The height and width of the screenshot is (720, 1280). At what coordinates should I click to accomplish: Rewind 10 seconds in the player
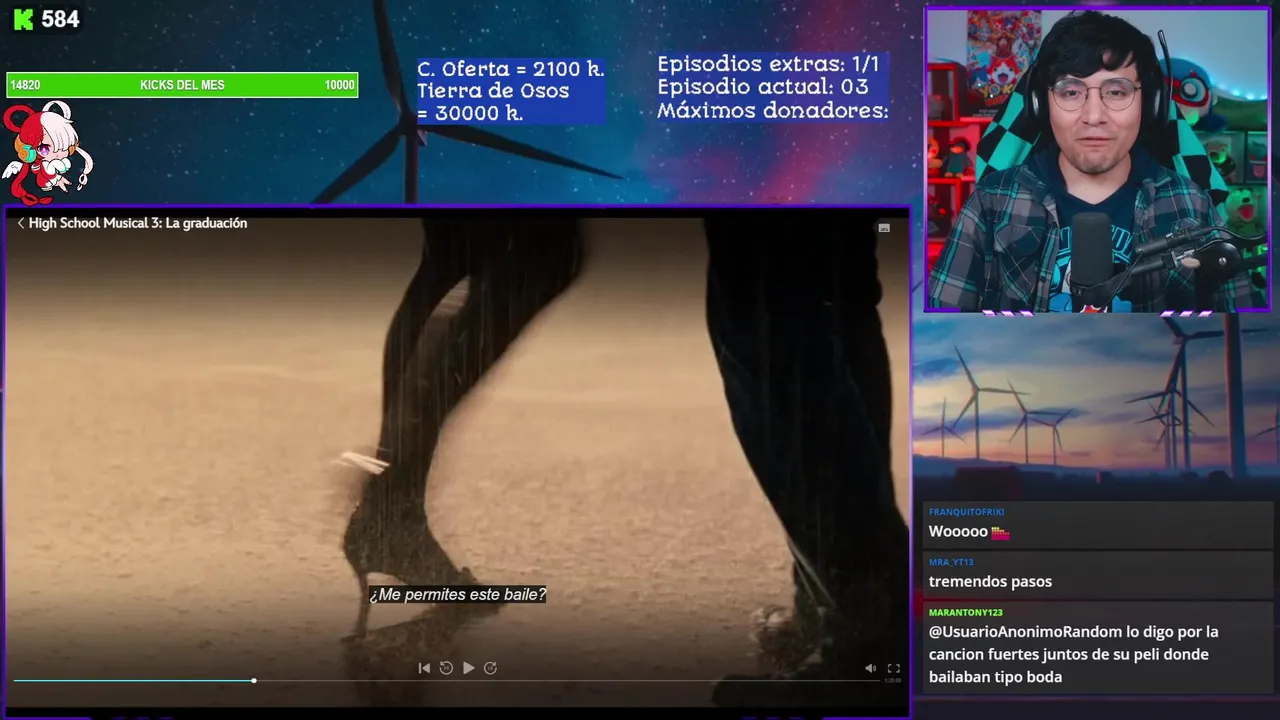(446, 668)
